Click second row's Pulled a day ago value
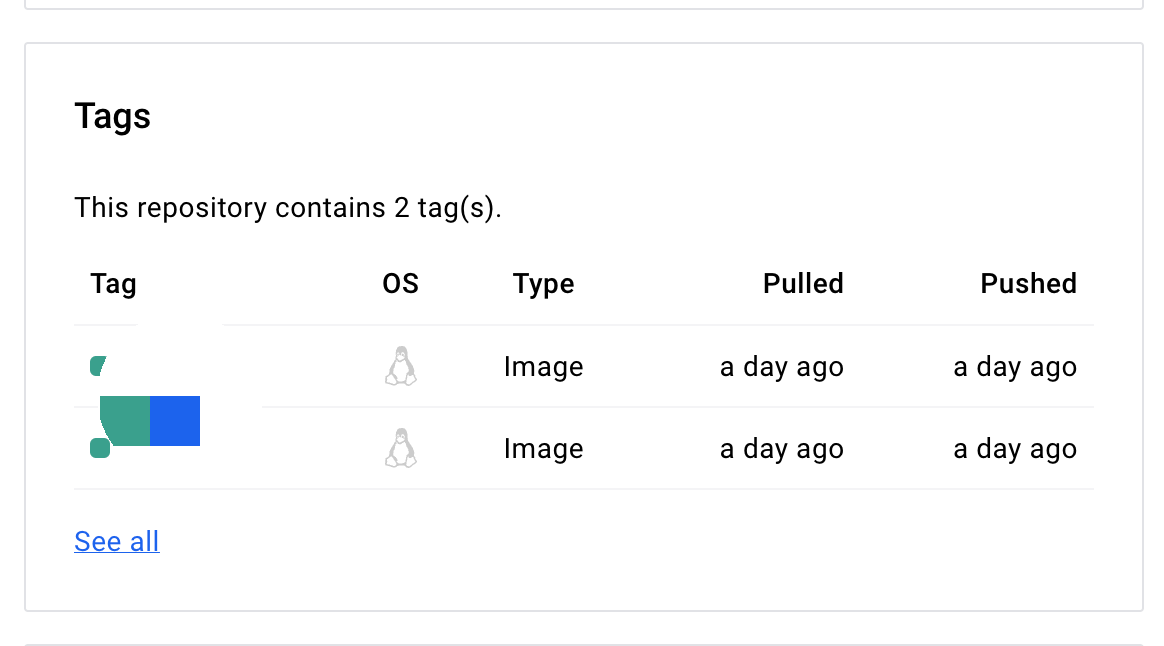Image resolution: width=1164 pixels, height=646 pixels. (782, 448)
